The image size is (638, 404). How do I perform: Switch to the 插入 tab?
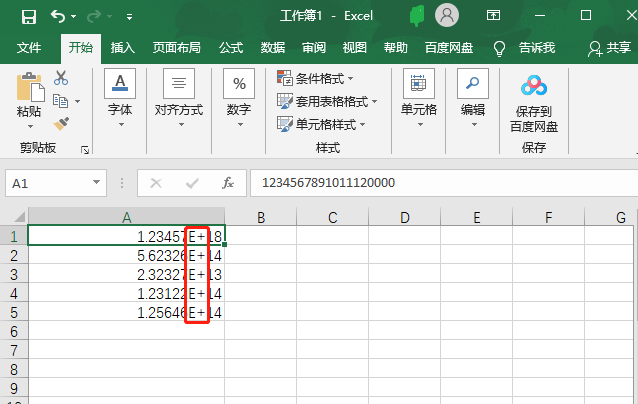click(123, 47)
